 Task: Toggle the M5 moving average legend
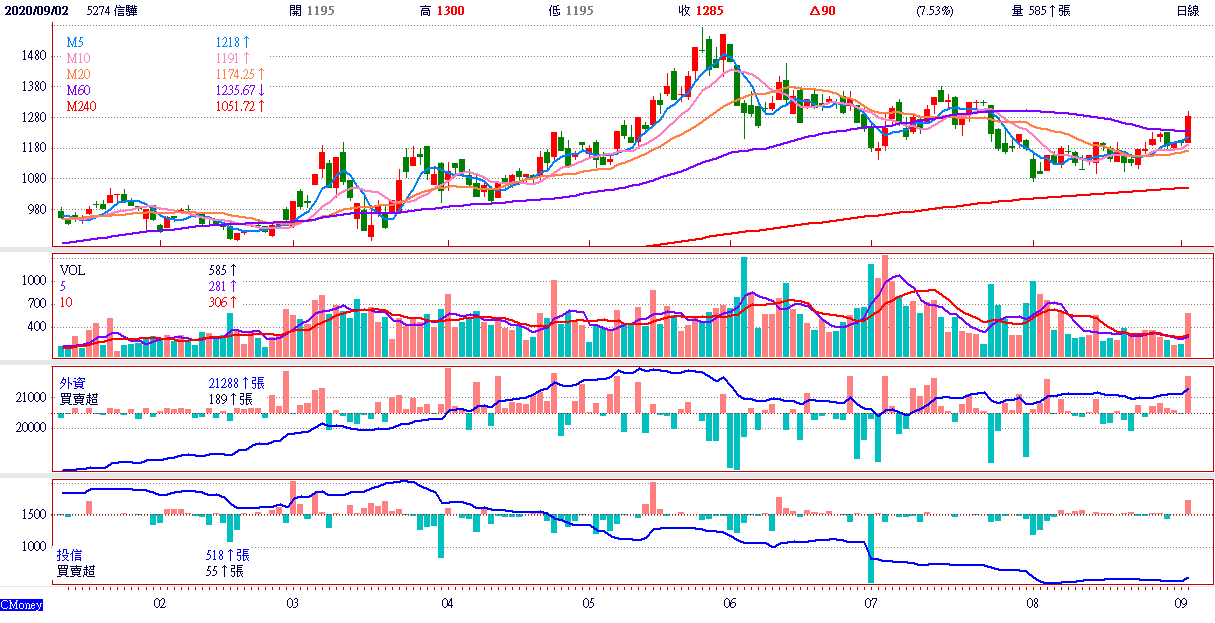tap(75, 43)
